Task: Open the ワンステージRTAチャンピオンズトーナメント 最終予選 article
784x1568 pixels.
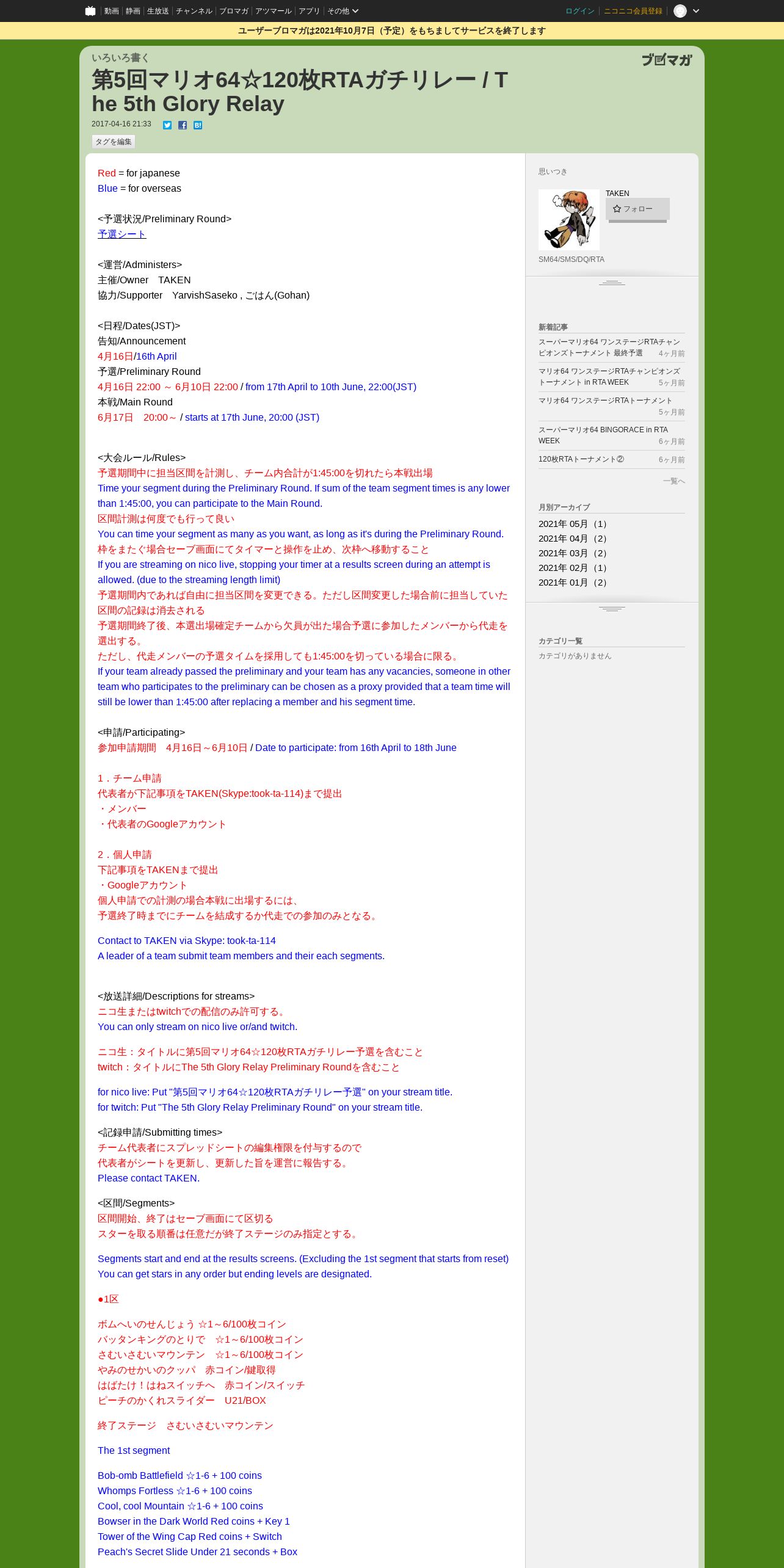Action: 609,347
